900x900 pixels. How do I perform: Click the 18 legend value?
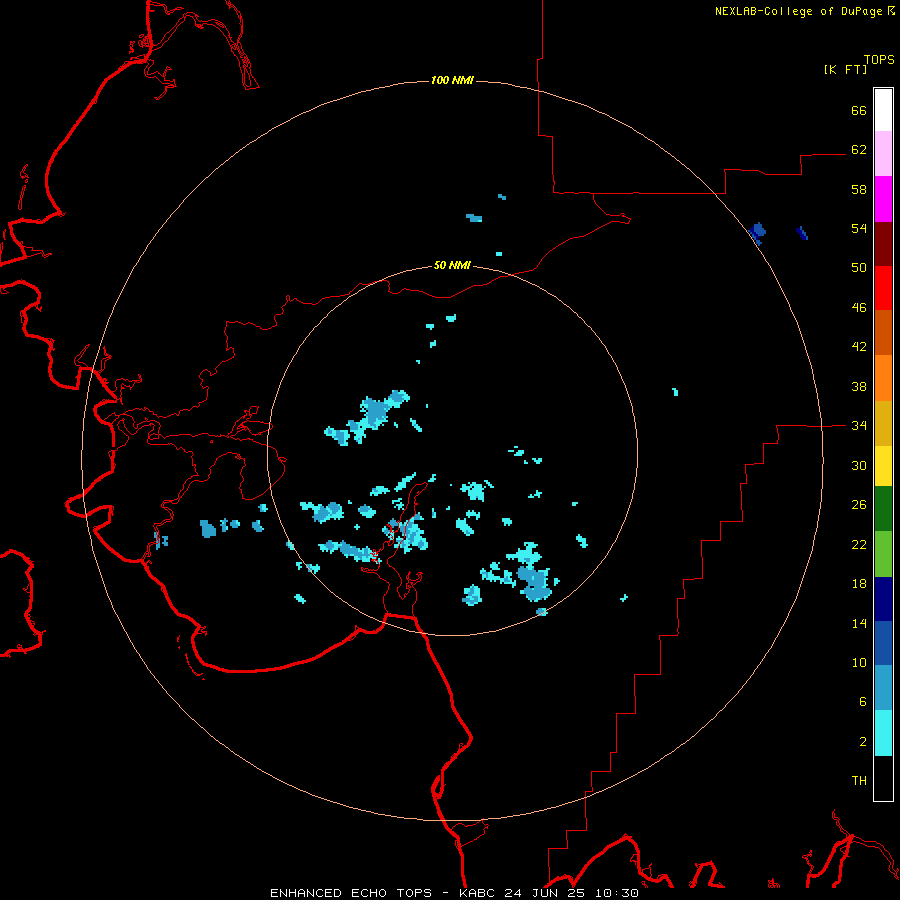click(859, 584)
